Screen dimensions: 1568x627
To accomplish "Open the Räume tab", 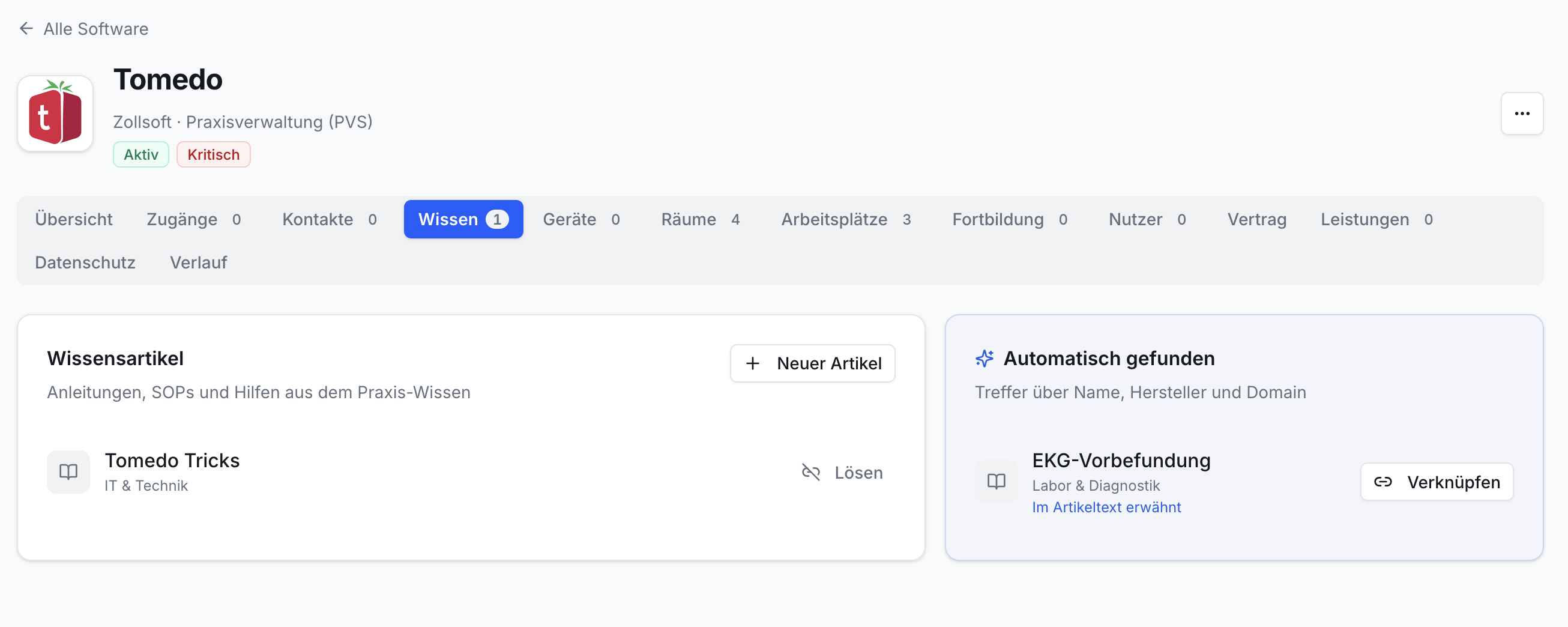I will coord(701,219).
